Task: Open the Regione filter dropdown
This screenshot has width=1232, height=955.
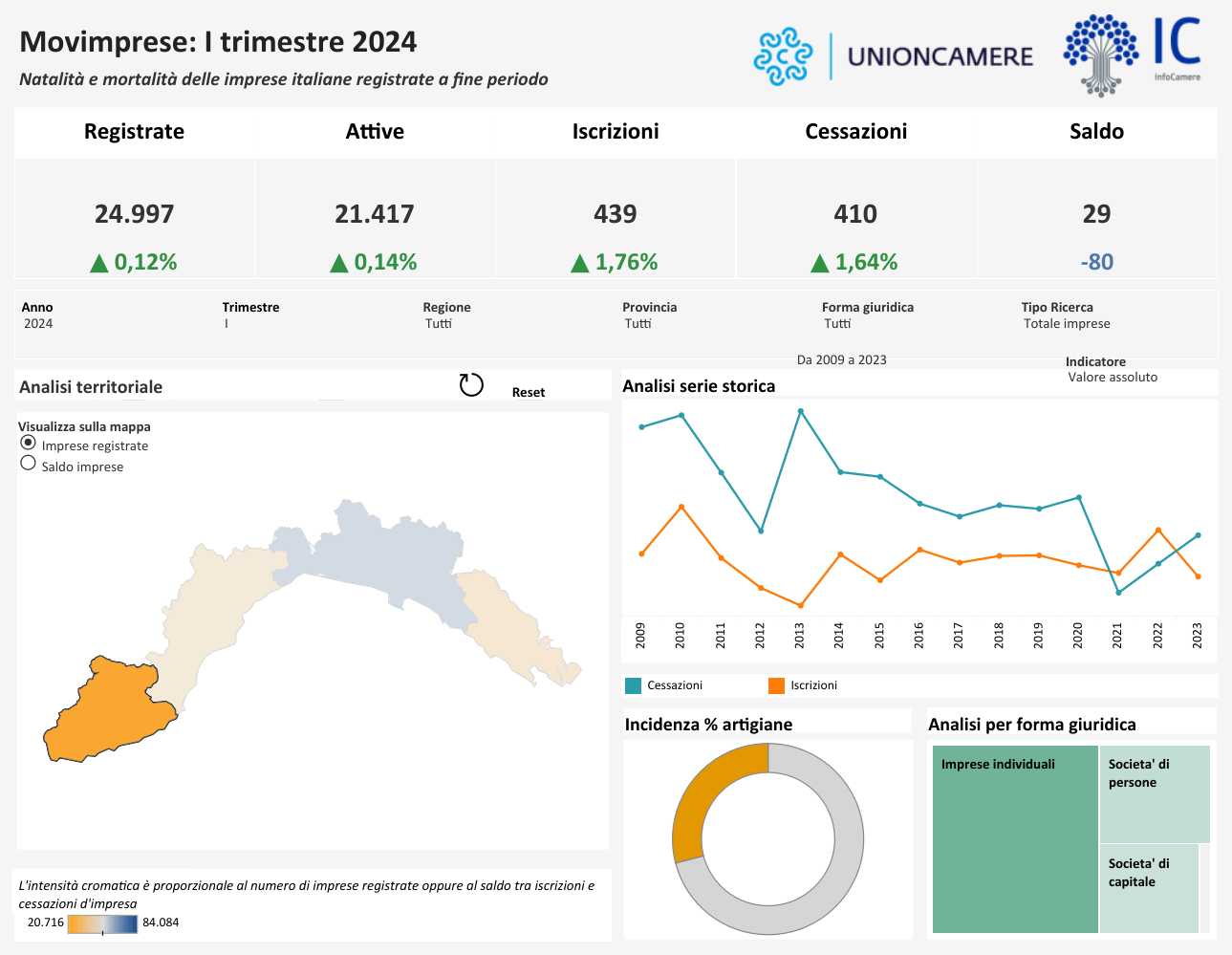Action: coord(439,324)
